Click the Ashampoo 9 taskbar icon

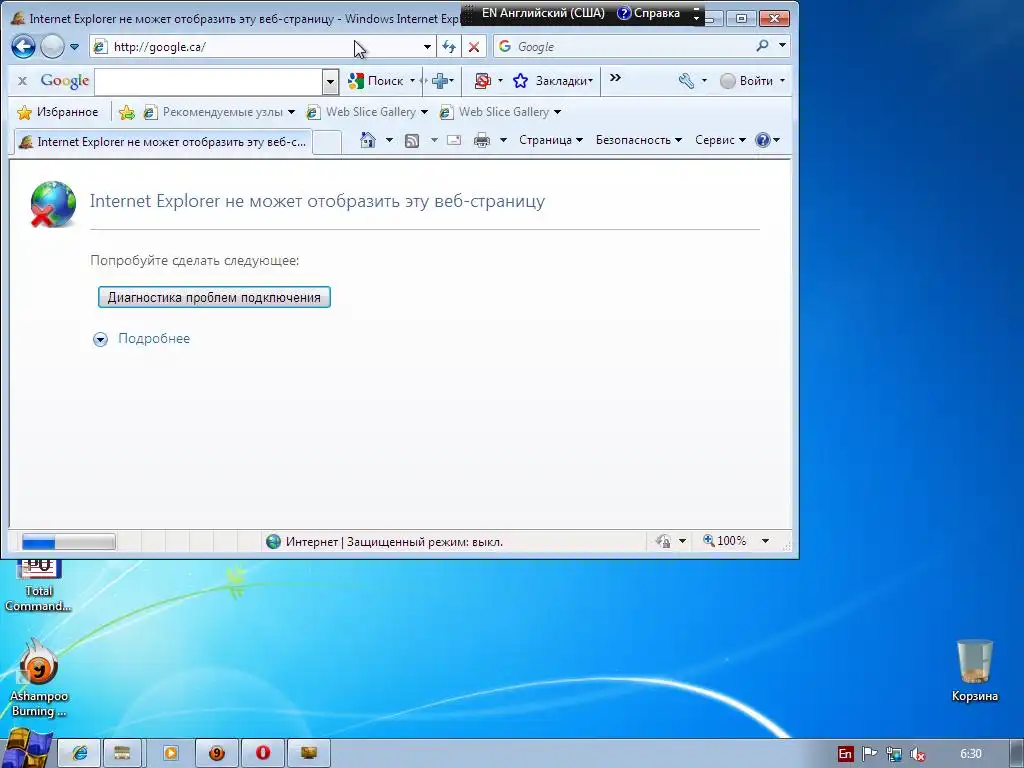click(x=217, y=753)
